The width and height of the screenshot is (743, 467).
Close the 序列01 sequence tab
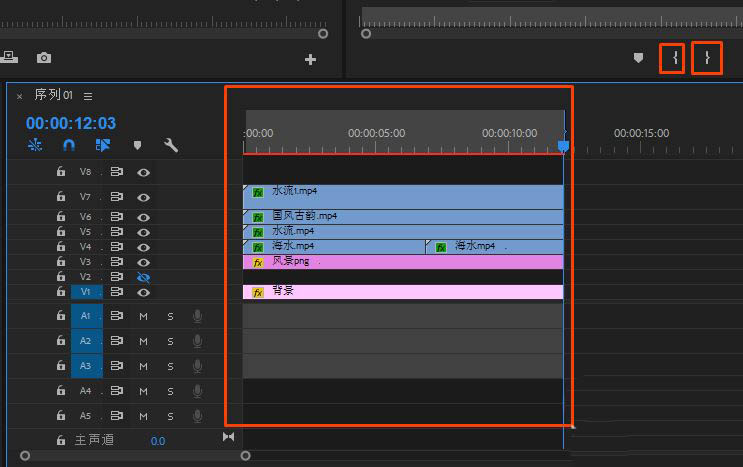(x=19, y=96)
